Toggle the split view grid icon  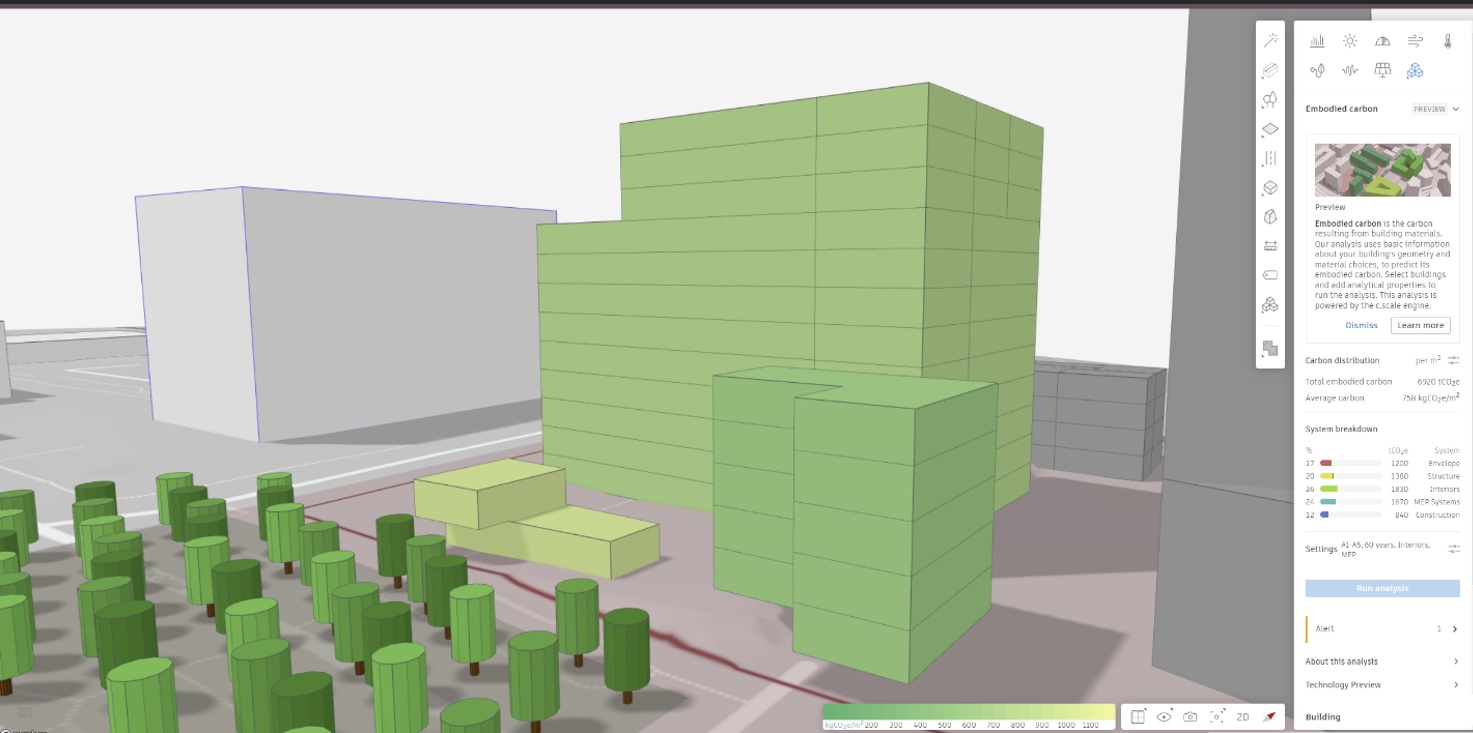[1136, 716]
